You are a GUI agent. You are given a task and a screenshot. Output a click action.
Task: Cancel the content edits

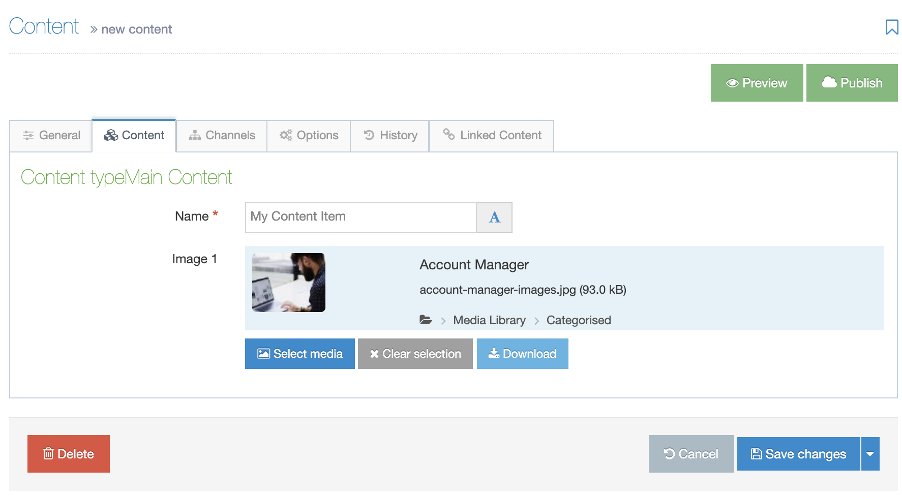[690, 454]
